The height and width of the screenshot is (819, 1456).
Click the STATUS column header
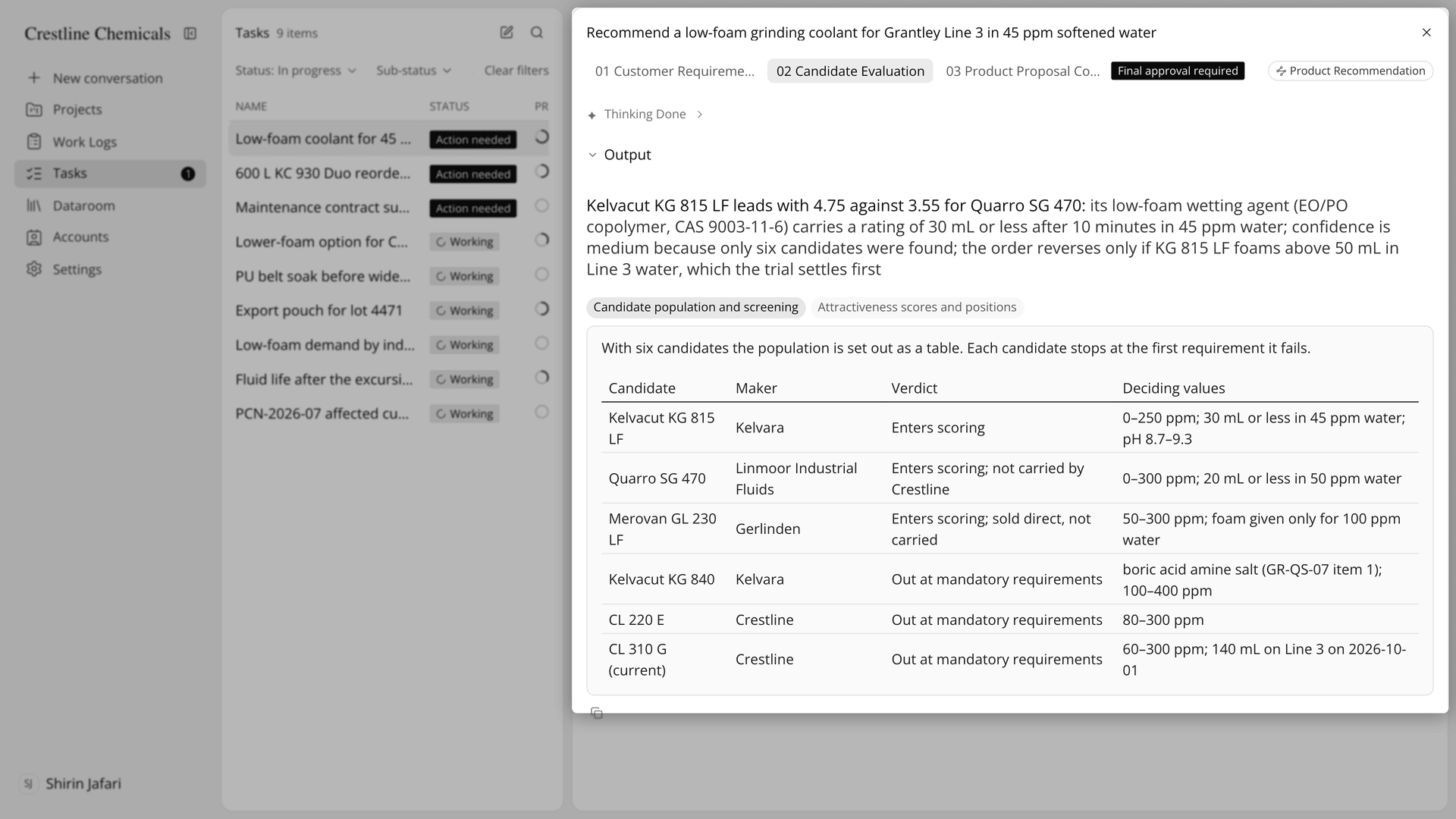coord(449,106)
